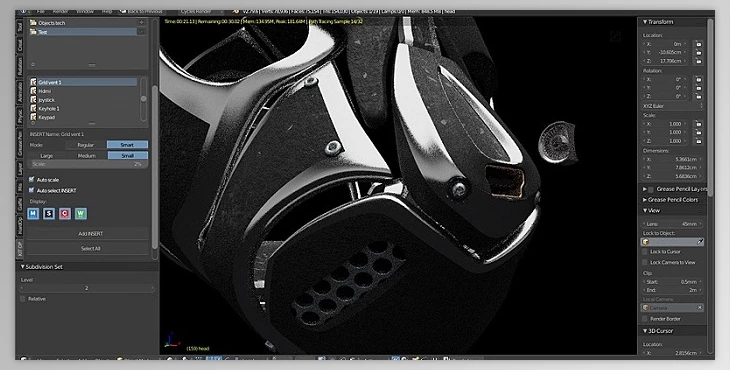Open the KIT OP side tab

[x=20, y=249]
